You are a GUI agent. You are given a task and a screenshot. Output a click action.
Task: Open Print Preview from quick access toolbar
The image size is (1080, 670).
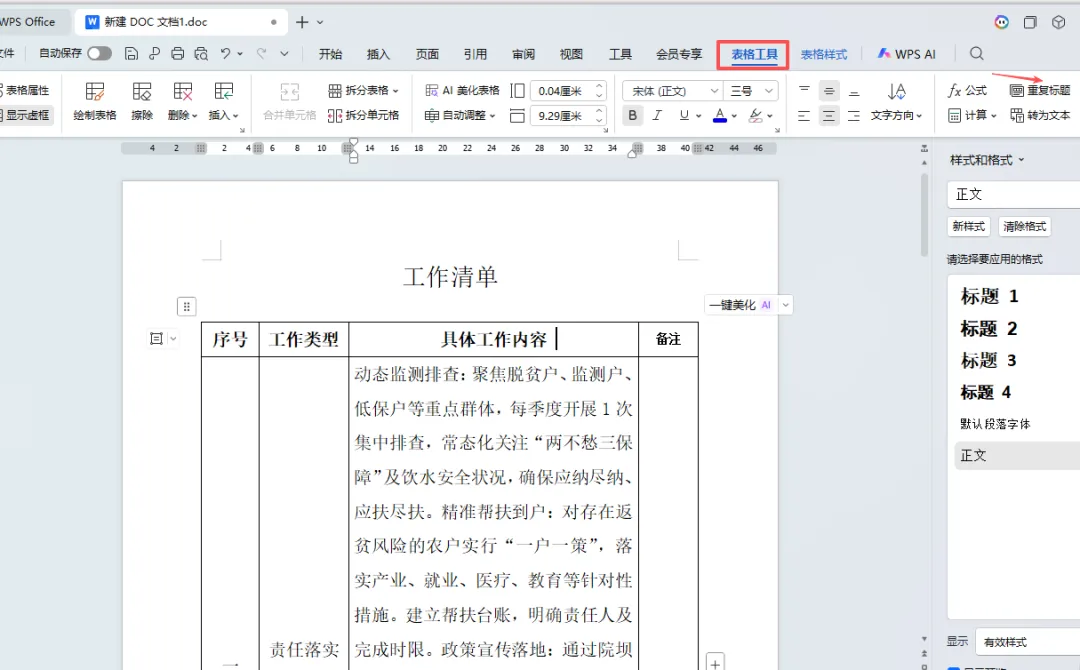201,54
